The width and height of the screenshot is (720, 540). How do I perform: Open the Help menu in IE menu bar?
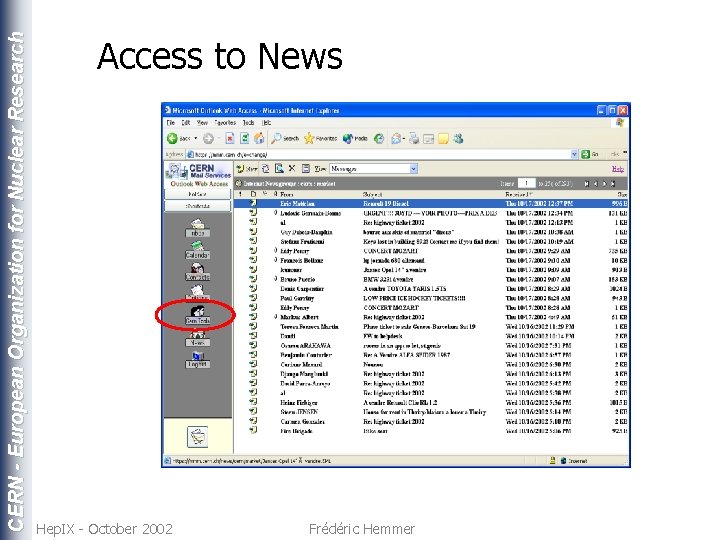pyautogui.click(x=267, y=123)
